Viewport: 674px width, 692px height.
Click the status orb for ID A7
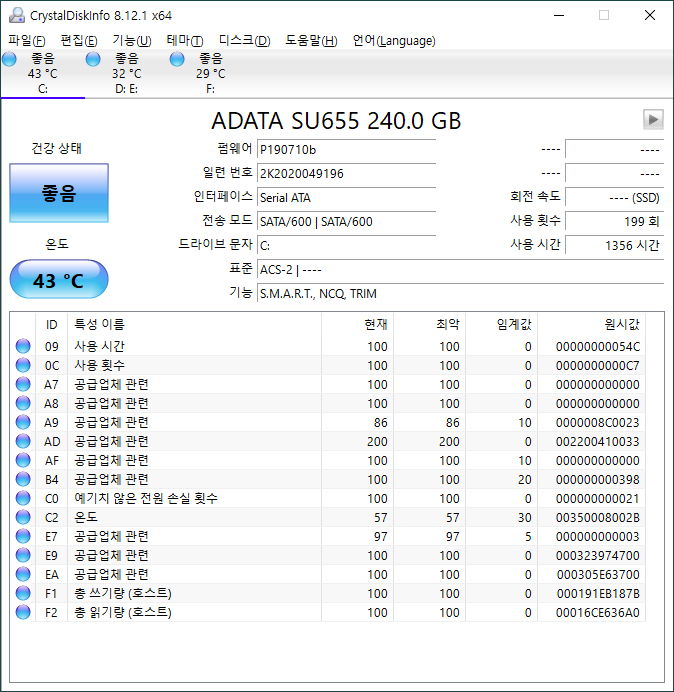tap(23, 384)
